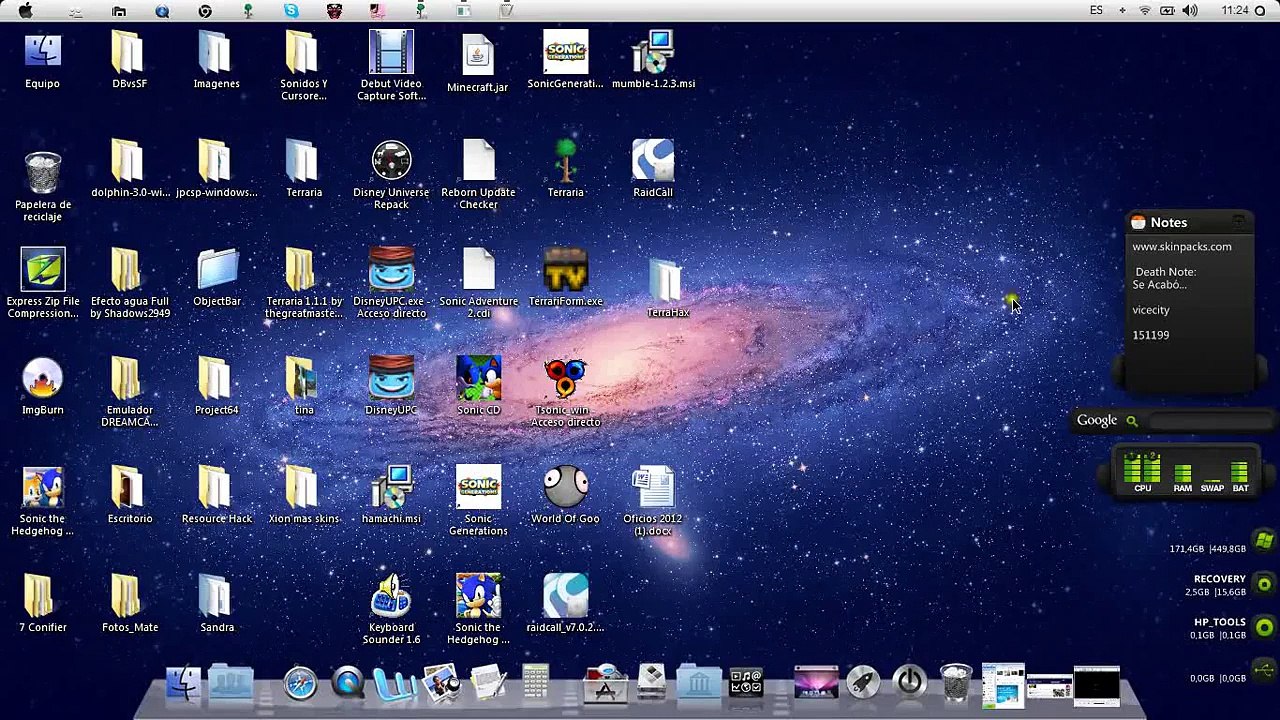The image size is (1280, 720).
Task: Open the Keyboard Sounder 1.6 icon
Action: 391,596
